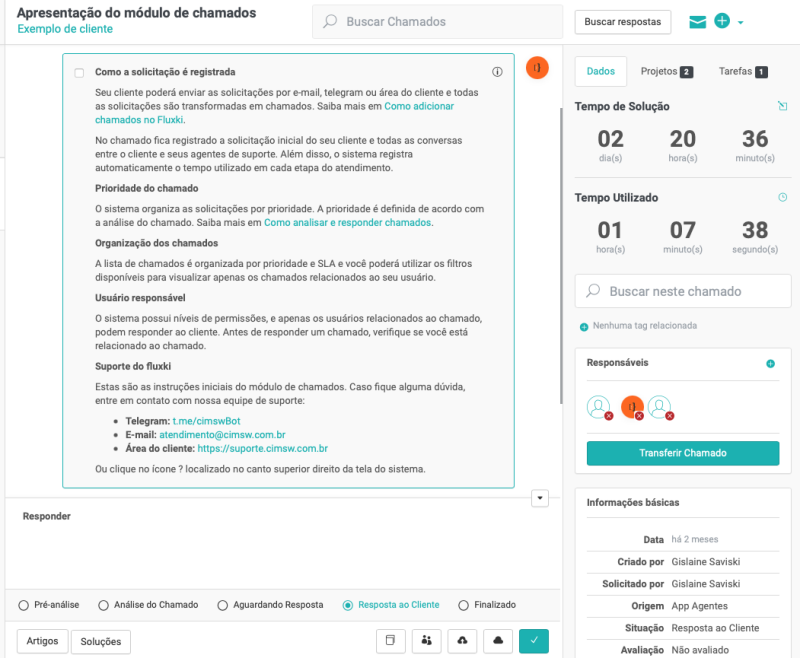This screenshot has height=658, width=800.
Task: Click the two-people users icon button
Action: tap(426, 641)
